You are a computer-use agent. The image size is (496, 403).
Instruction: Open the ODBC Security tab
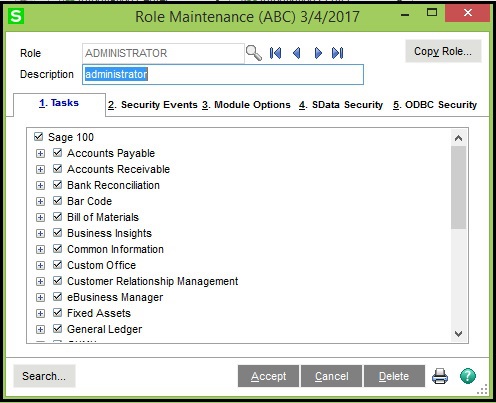click(435, 105)
